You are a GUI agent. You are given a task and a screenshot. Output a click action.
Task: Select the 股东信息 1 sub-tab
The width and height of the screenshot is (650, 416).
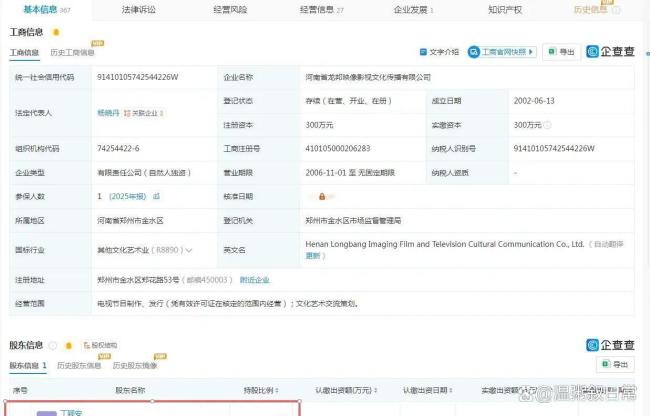click(28, 366)
